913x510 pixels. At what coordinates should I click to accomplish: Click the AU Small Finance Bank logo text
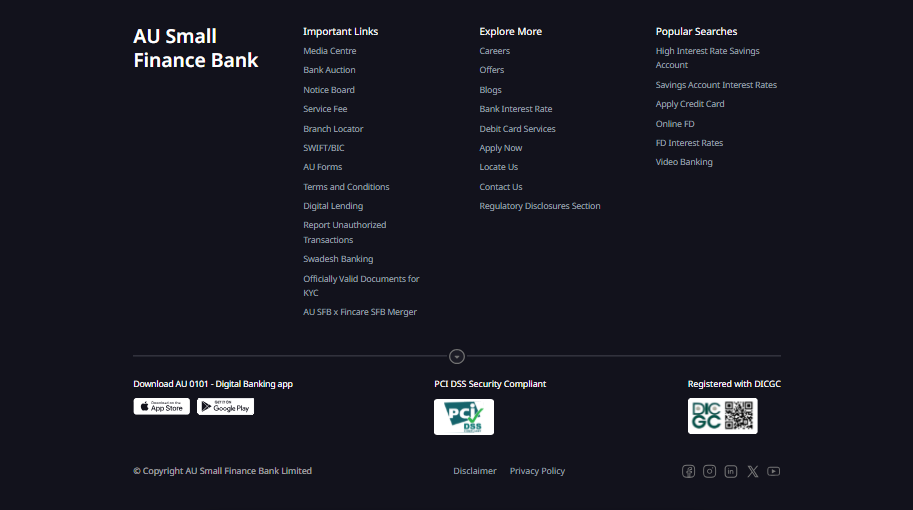coord(196,48)
